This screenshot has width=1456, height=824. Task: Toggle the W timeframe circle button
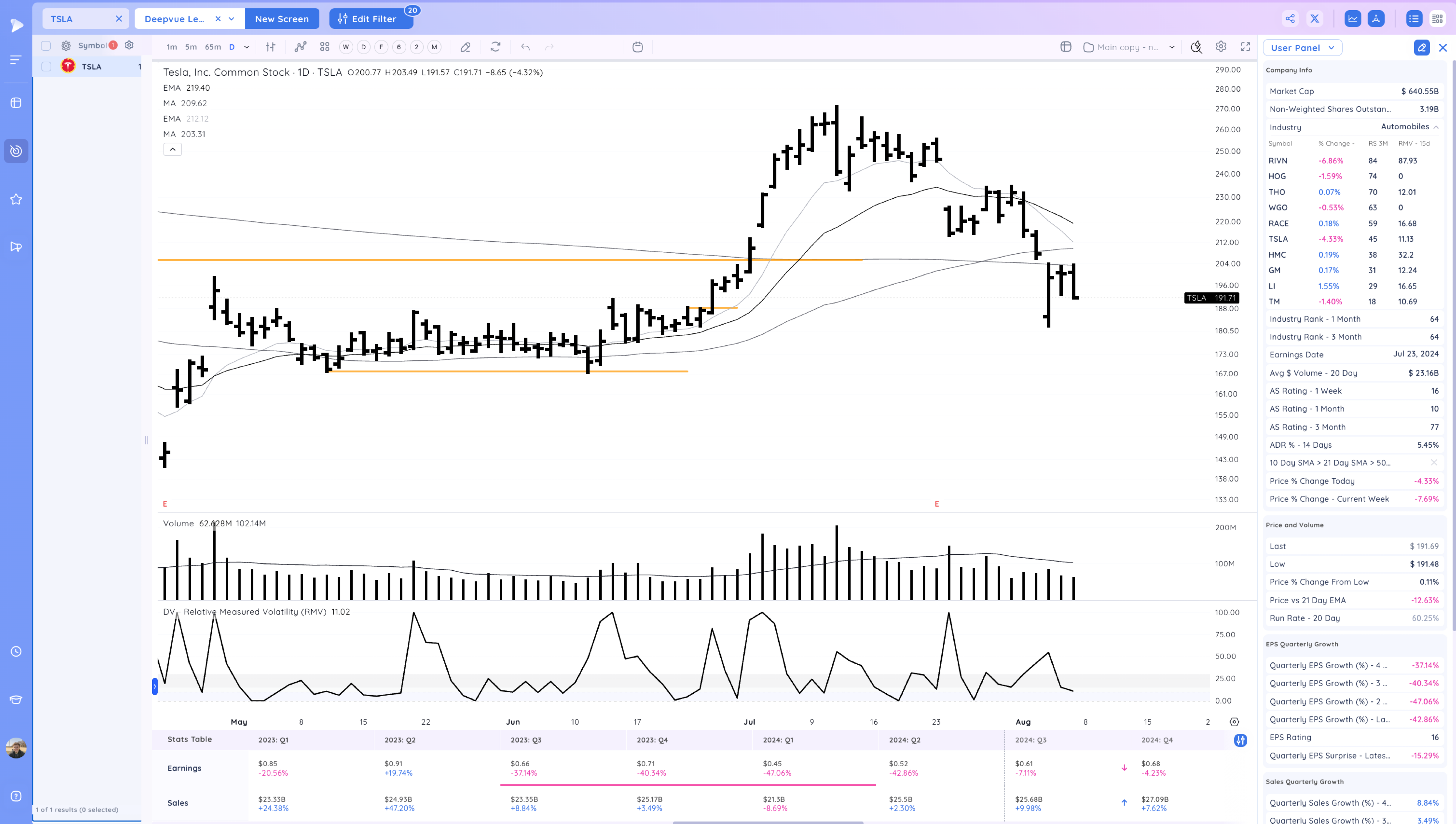click(x=346, y=47)
